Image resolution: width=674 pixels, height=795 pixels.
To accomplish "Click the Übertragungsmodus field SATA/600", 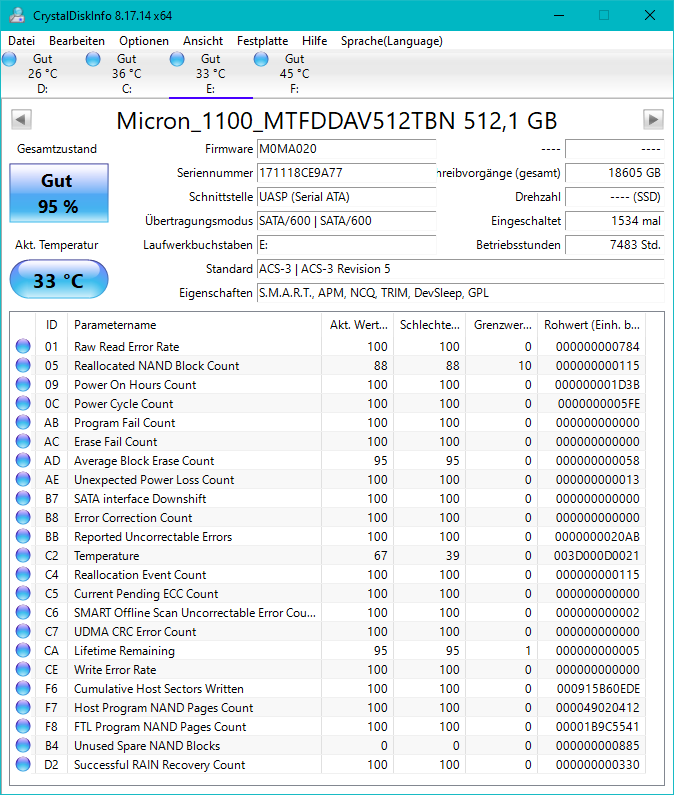I will click(x=346, y=221).
